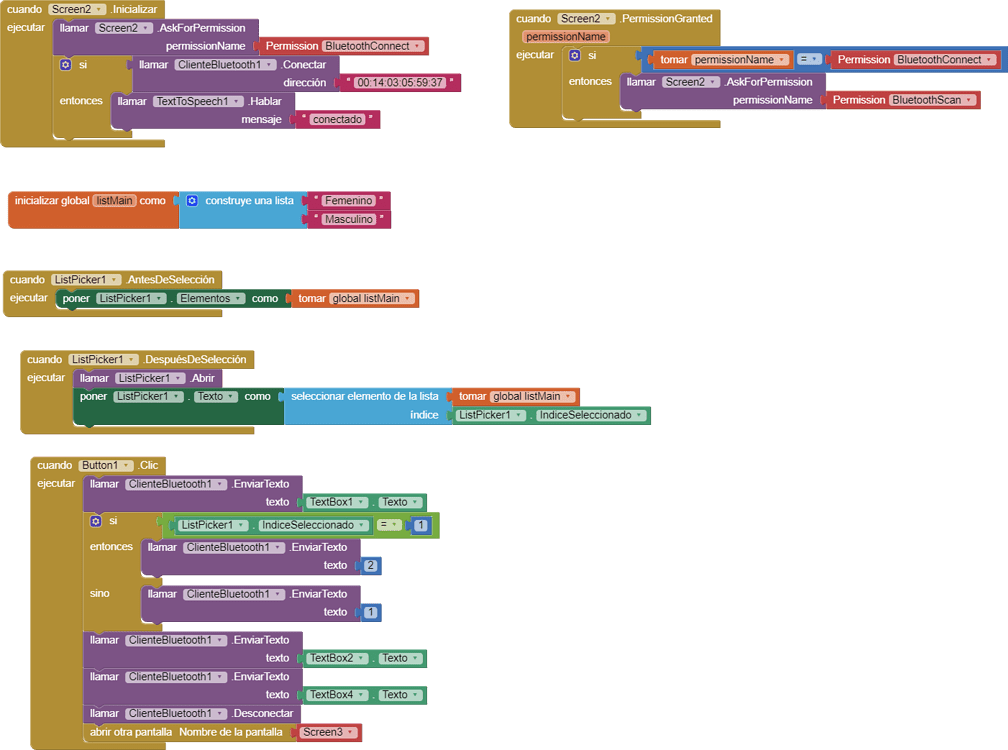Open the gear on construye una lista block
This screenshot has width=1008, height=750.
(x=192, y=200)
